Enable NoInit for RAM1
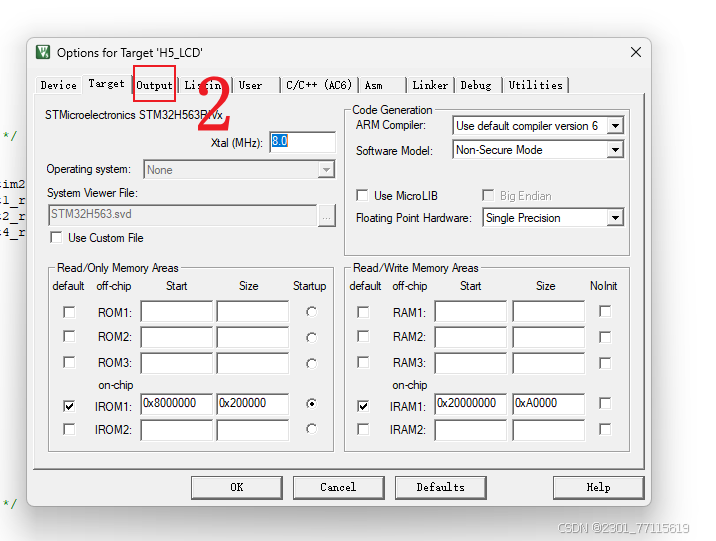716x541 pixels. [605, 311]
